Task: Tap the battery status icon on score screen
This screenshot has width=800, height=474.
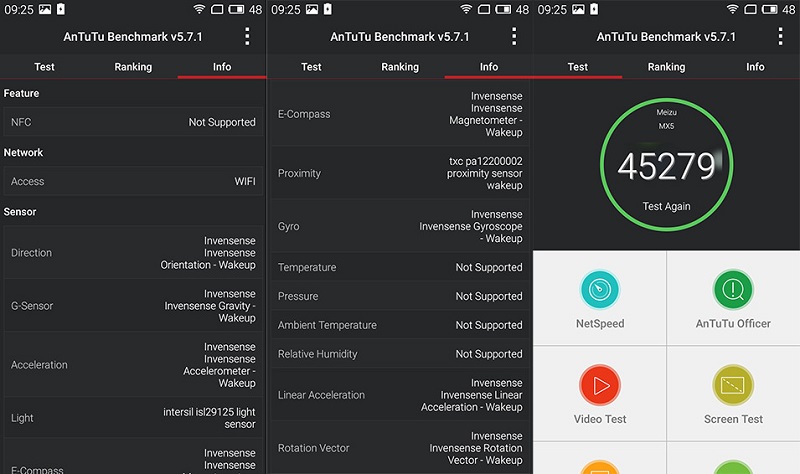Action: click(769, 9)
